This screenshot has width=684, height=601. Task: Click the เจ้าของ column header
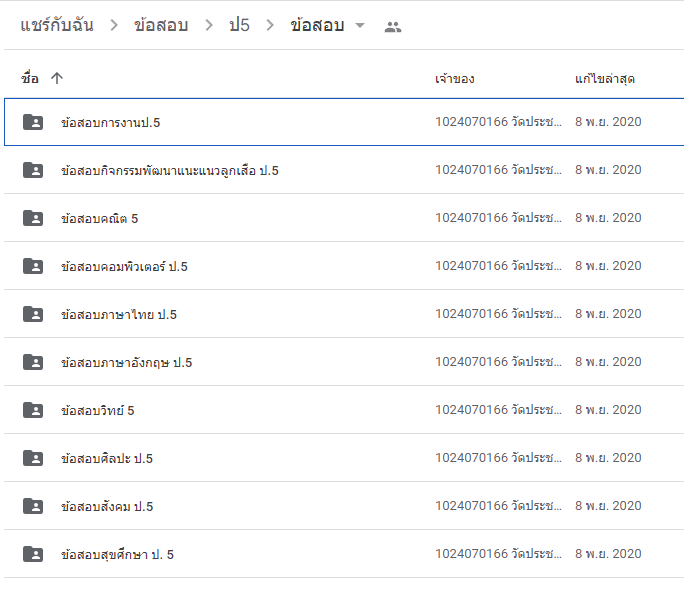(x=454, y=78)
